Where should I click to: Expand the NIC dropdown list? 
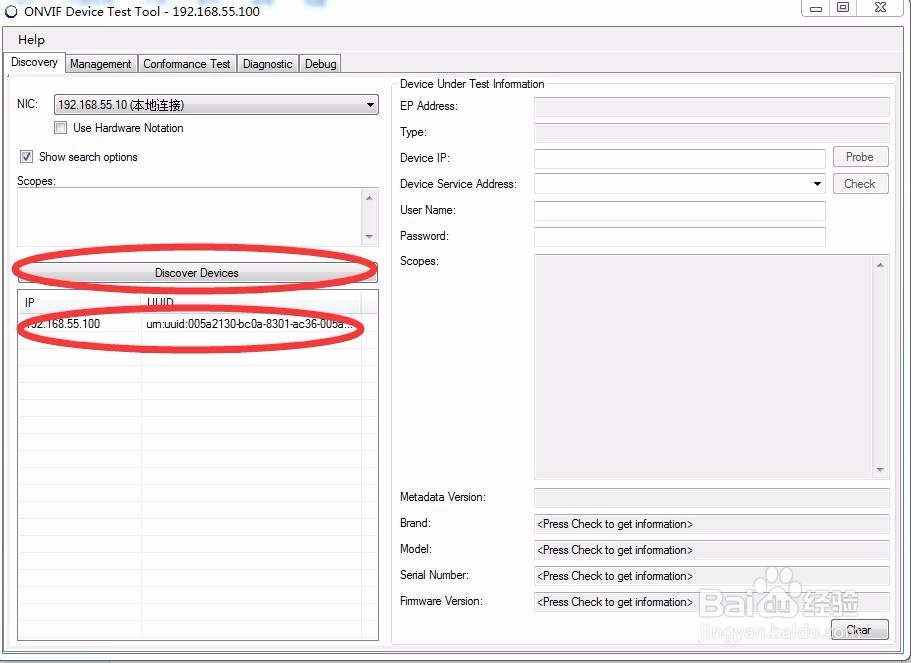pos(370,105)
